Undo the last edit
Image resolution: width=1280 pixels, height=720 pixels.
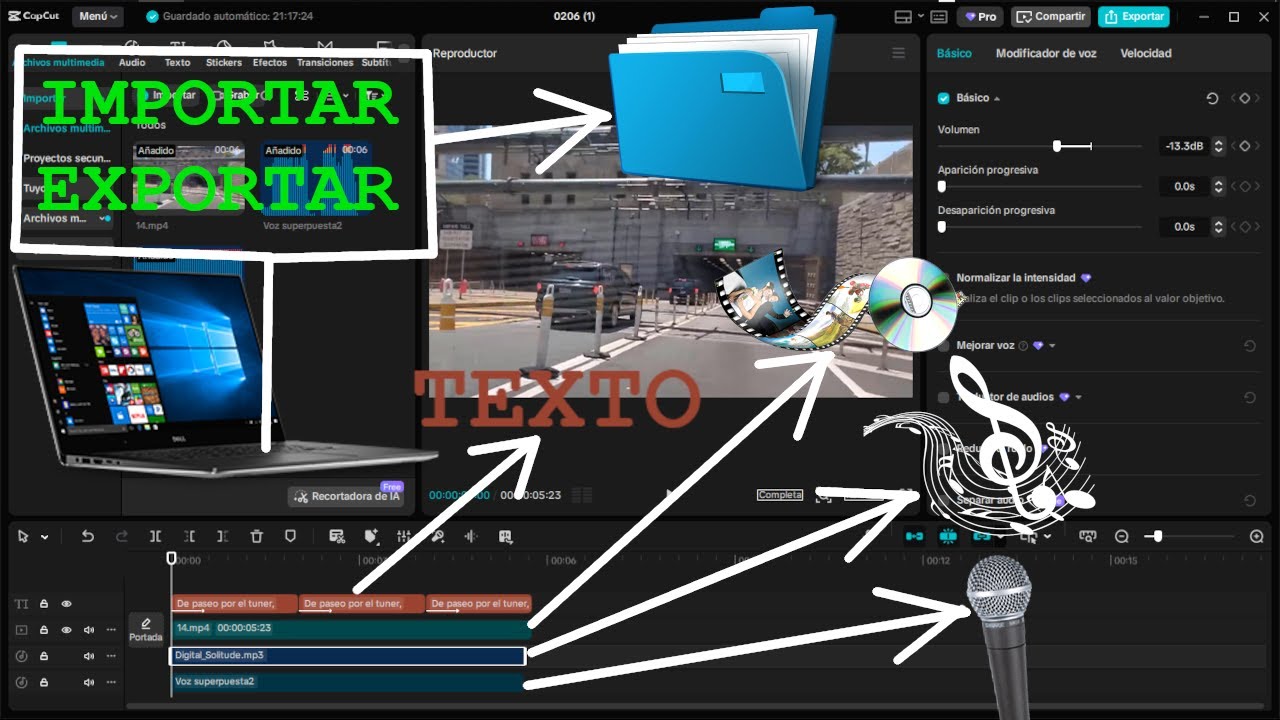(x=87, y=536)
